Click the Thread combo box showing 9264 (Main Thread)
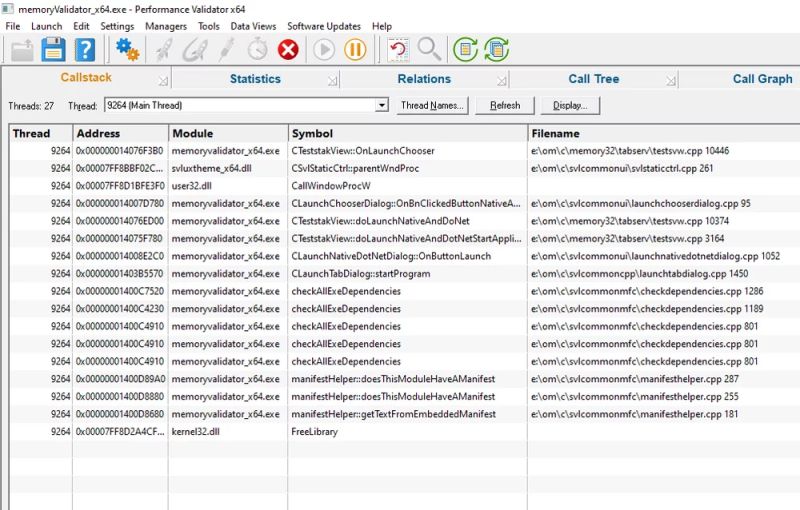The width and height of the screenshot is (800, 510). point(246,106)
